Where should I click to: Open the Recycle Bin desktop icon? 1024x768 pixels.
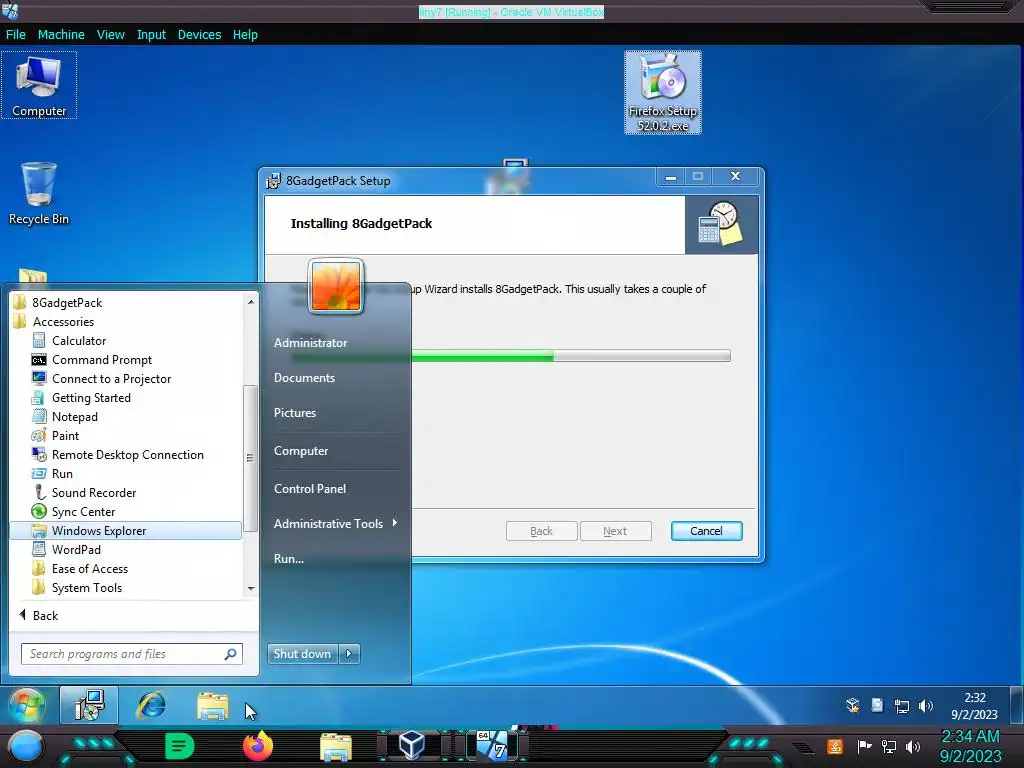[x=39, y=193]
